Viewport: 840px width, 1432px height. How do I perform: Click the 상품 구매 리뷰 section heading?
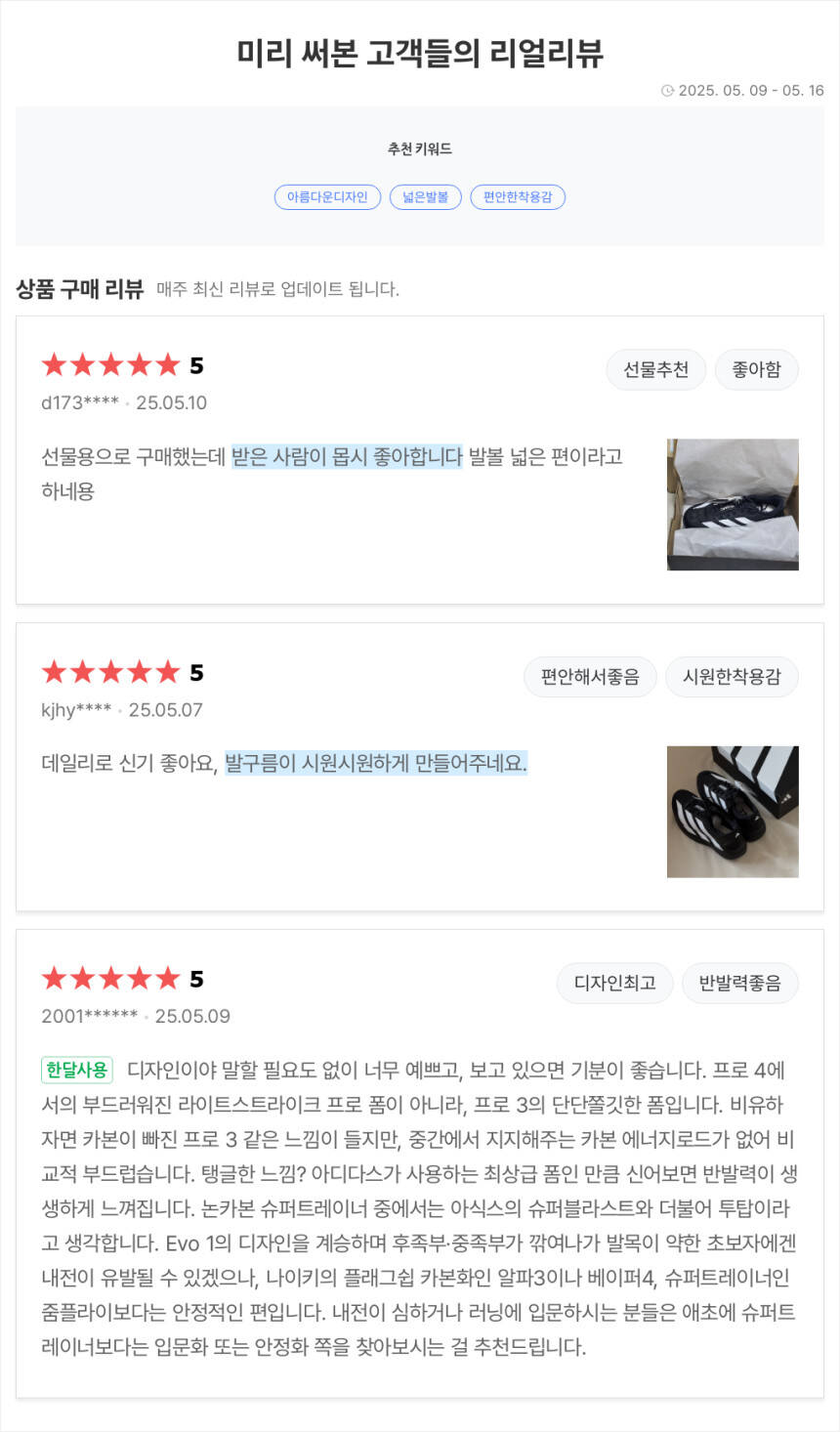click(79, 289)
